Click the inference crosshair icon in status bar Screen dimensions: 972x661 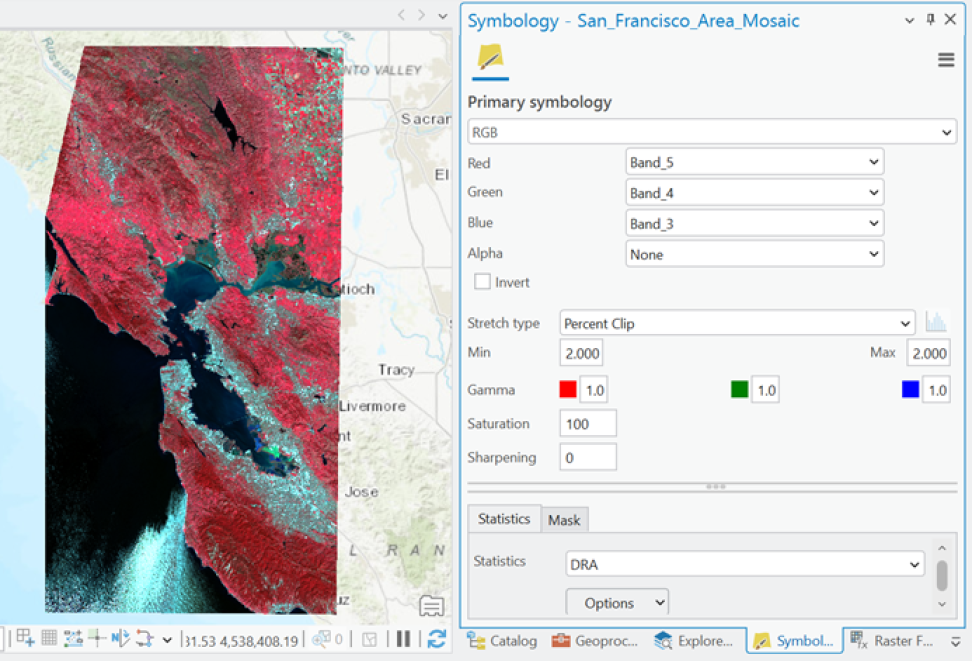pos(97,637)
